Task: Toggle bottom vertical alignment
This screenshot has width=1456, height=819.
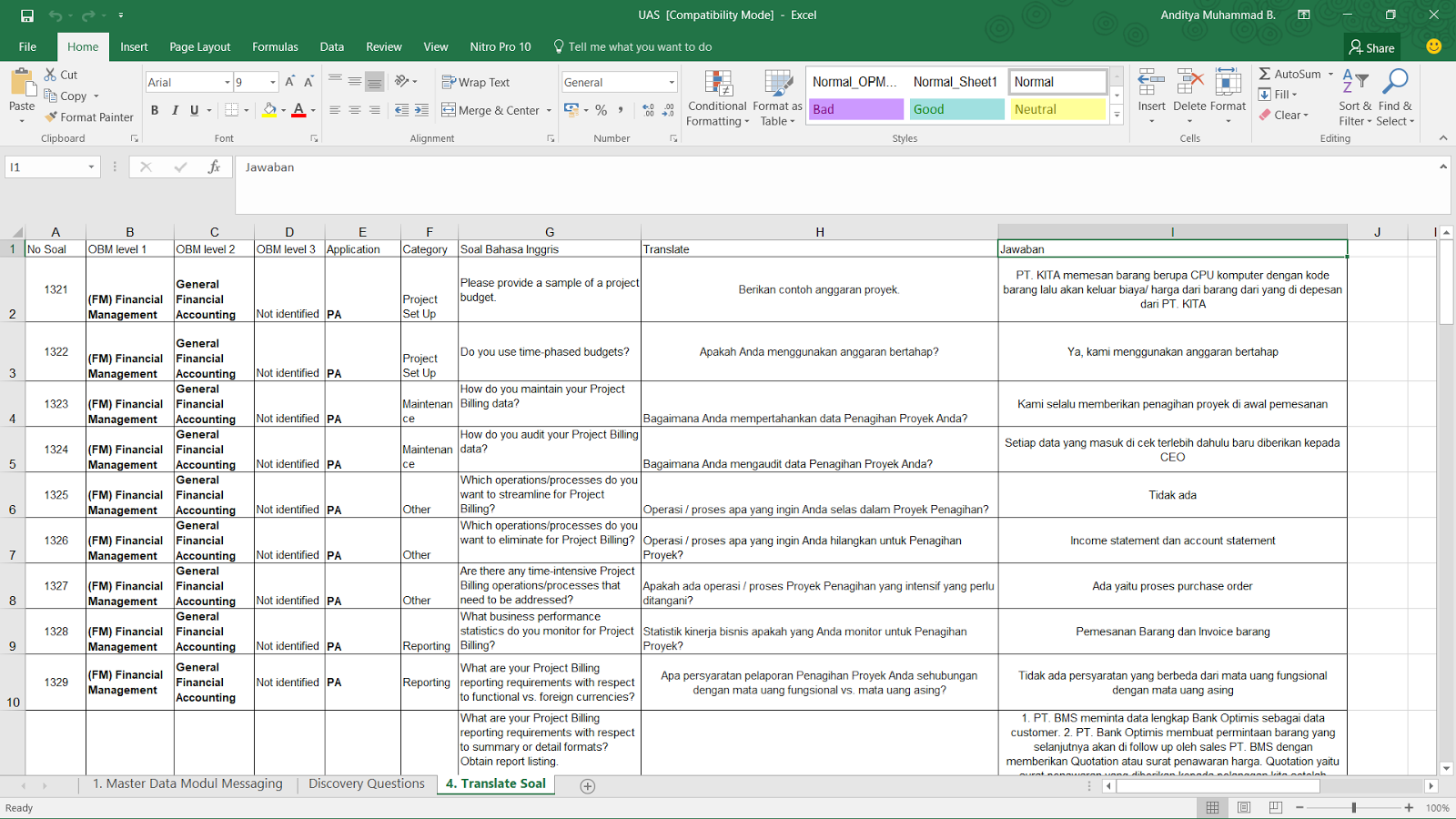Action: pos(375,82)
